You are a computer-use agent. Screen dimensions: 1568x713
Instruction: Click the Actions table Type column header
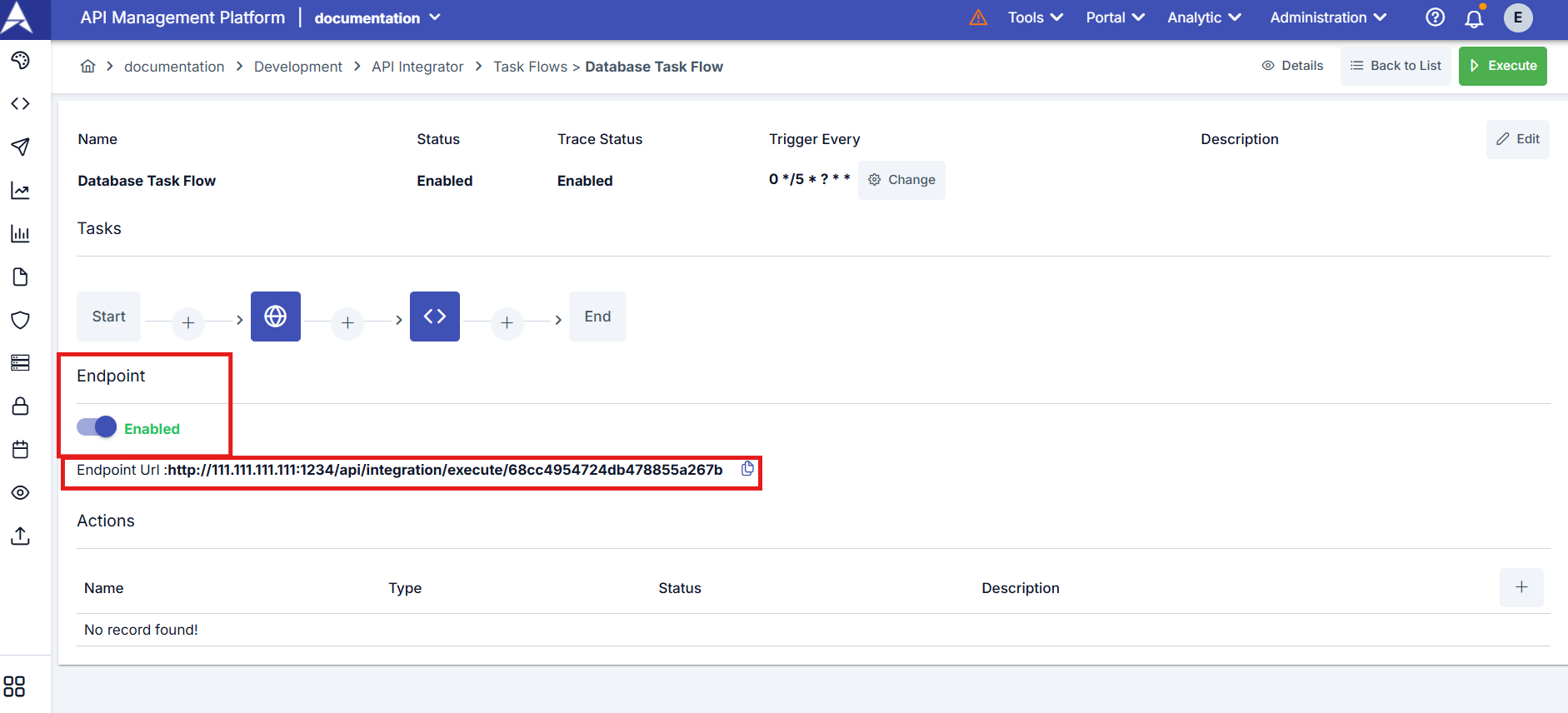[405, 588]
